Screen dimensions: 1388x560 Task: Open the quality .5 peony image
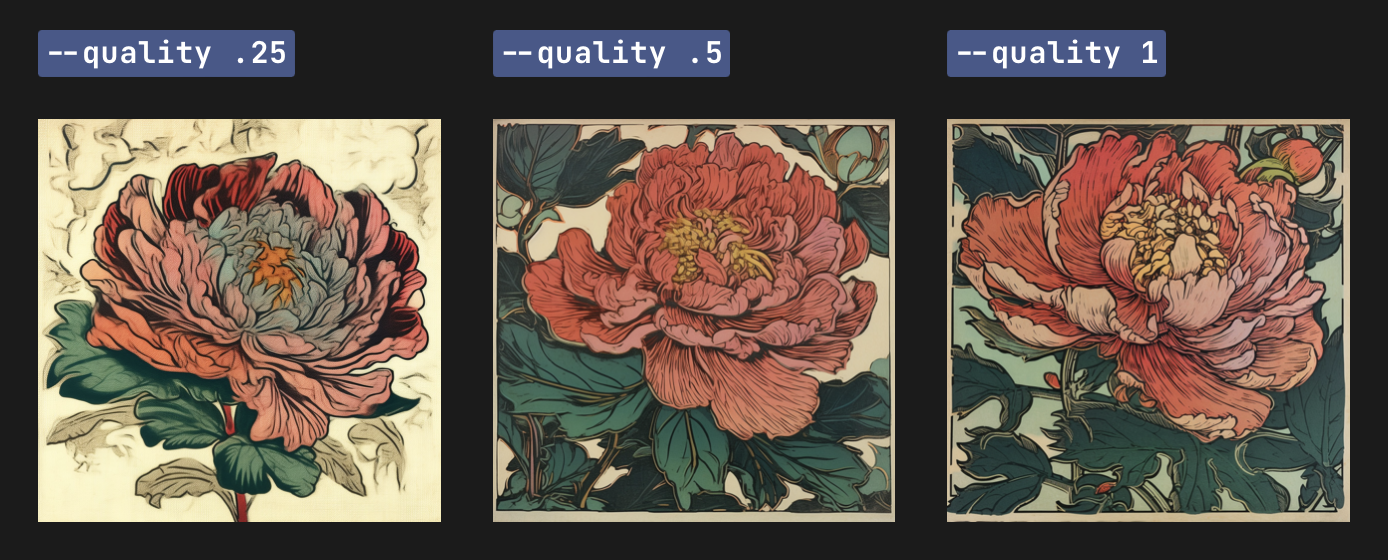point(694,320)
